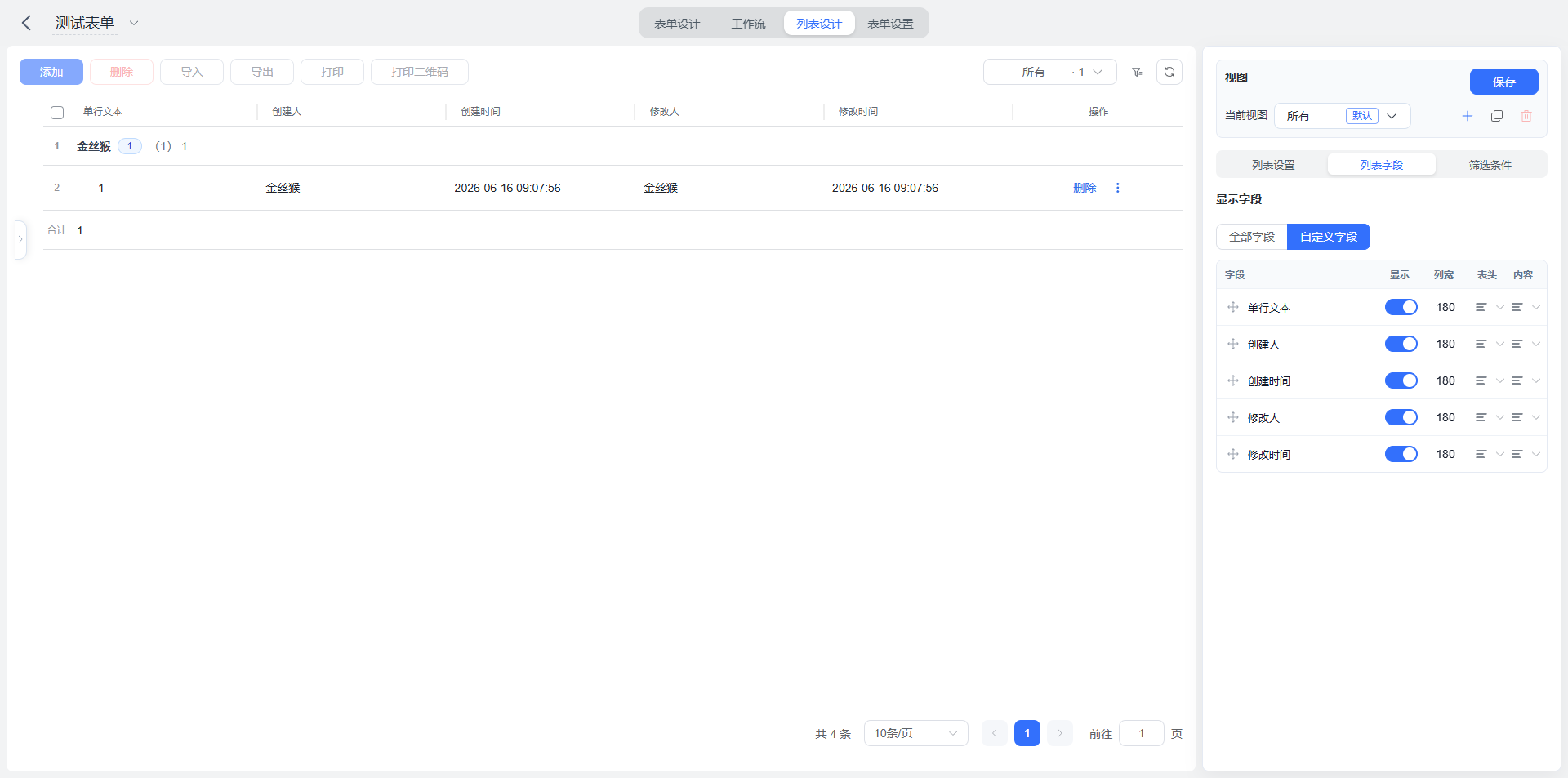Go to previous page arrow

point(995,733)
